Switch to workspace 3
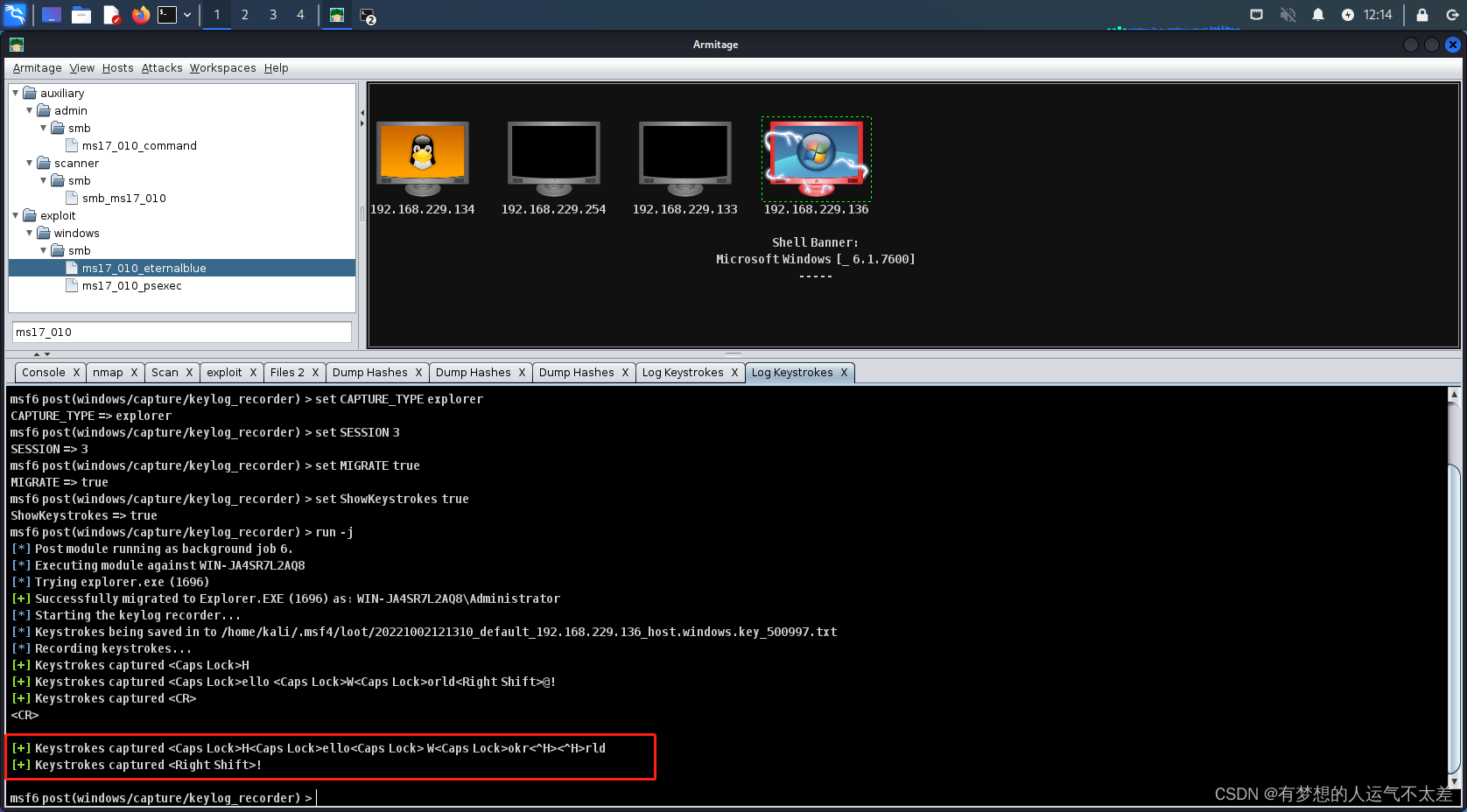This screenshot has width=1467, height=812. click(273, 15)
